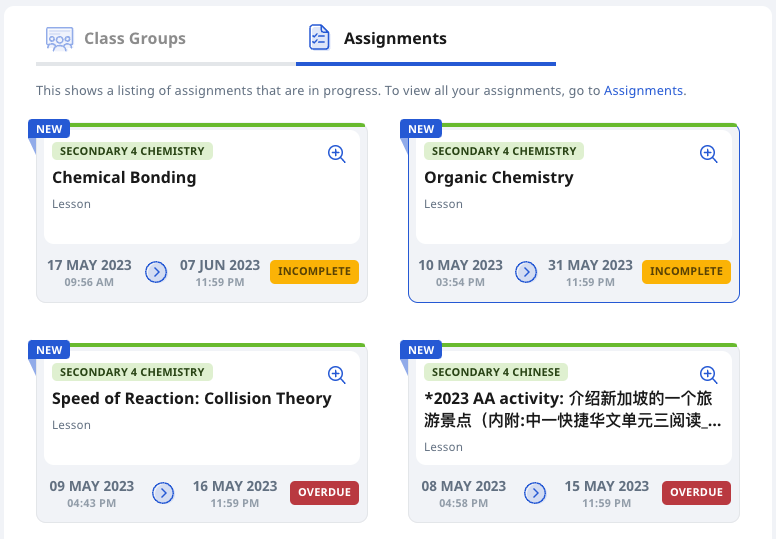Click INCOMPLETE badge on Chemical Bonding card

tap(314, 272)
